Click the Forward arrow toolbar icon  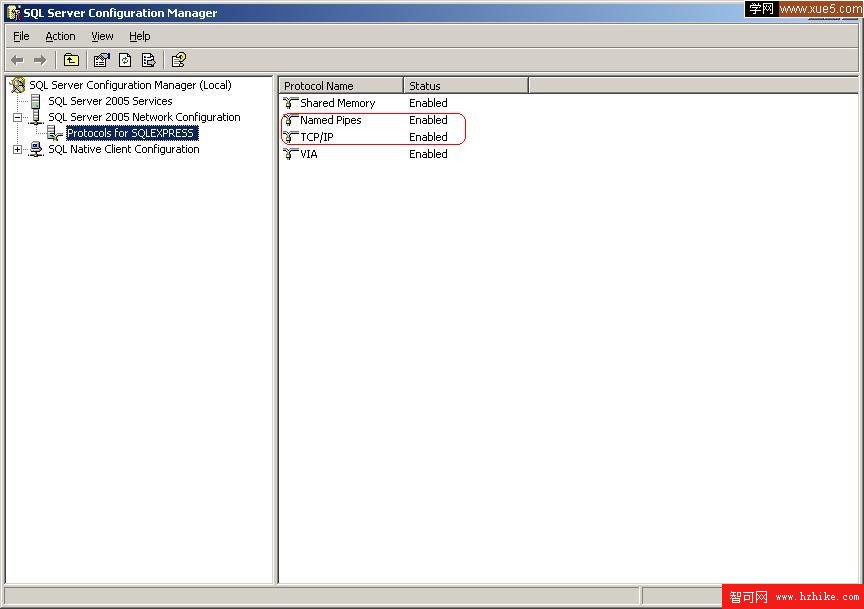point(40,60)
